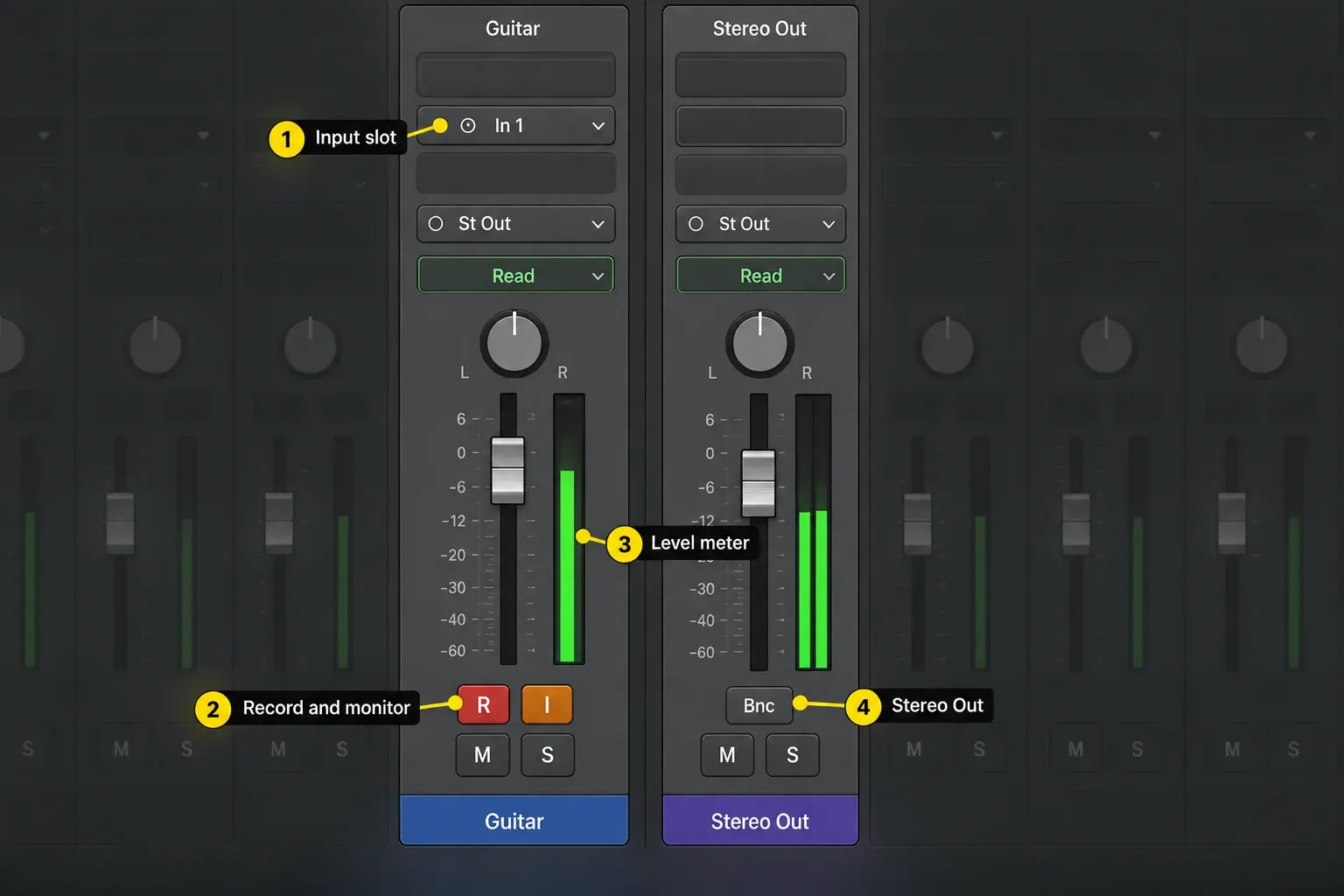1344x896 pixels.
Task: Open the Read automation menu on Guitar strip
Action: 515,276
